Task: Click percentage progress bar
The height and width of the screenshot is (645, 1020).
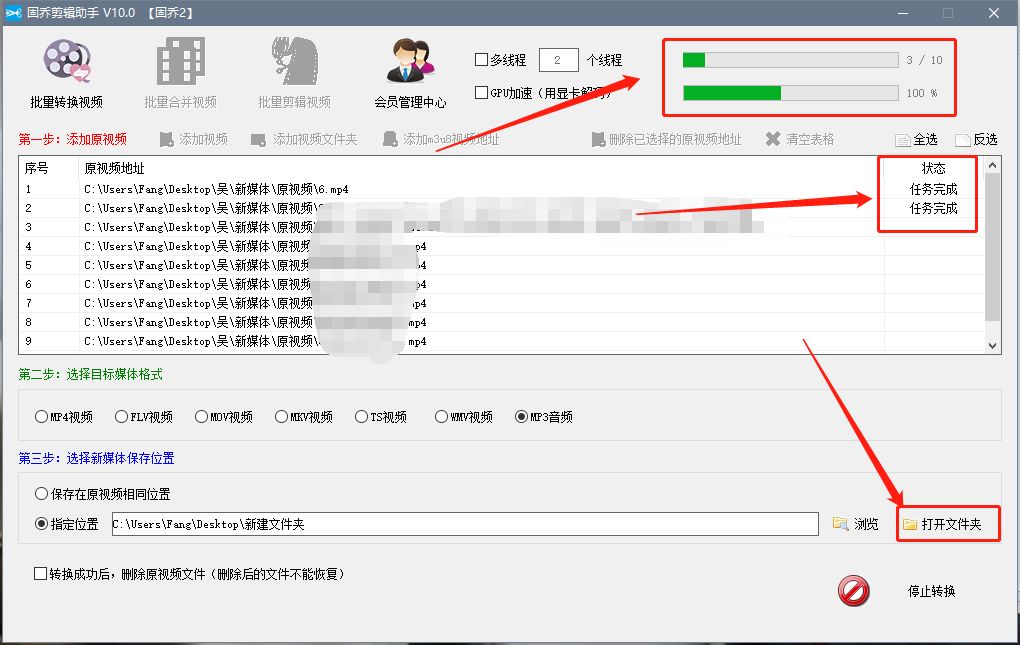Action: click(x=790, y=93)
